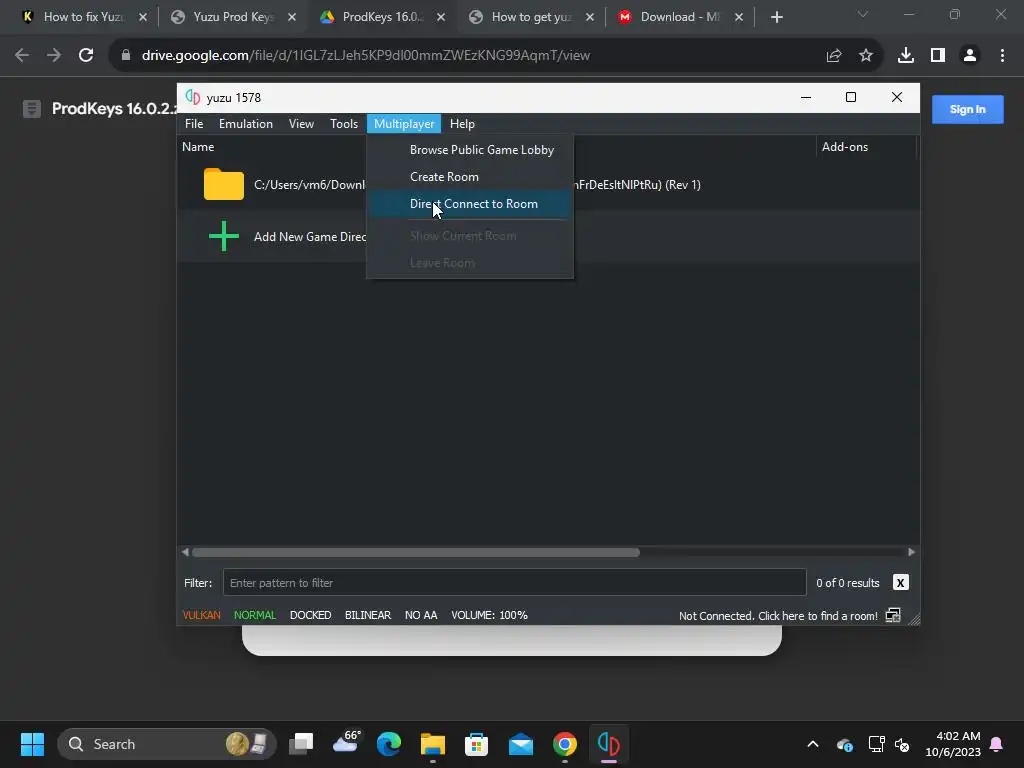
Task: Toggle DOCKED mode in status bar
Action: 310,615
